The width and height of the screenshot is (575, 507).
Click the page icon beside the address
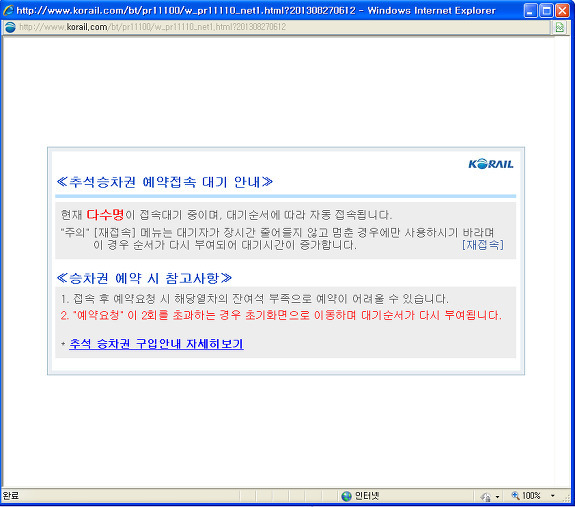click(x=10, y=27)
